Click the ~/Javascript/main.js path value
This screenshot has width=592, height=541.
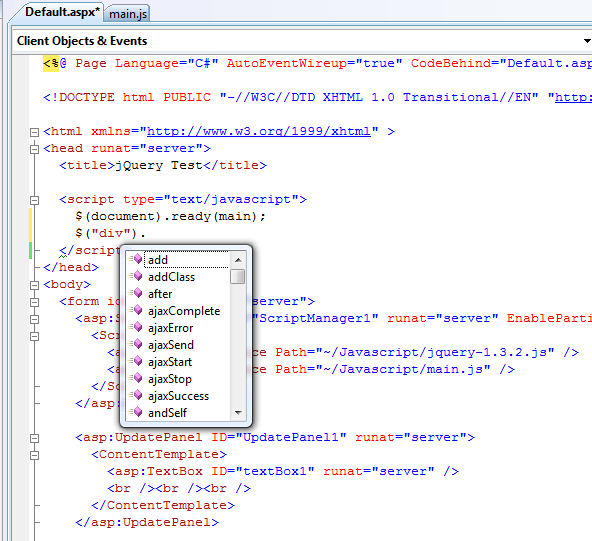click(403, 369)
